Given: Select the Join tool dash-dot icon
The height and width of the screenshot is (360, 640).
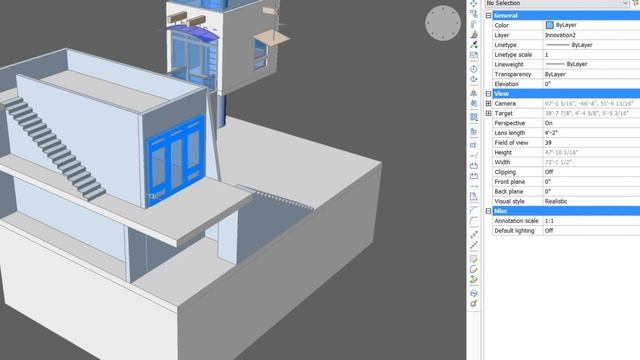Looking at the screenshot, I should point(473,186).
